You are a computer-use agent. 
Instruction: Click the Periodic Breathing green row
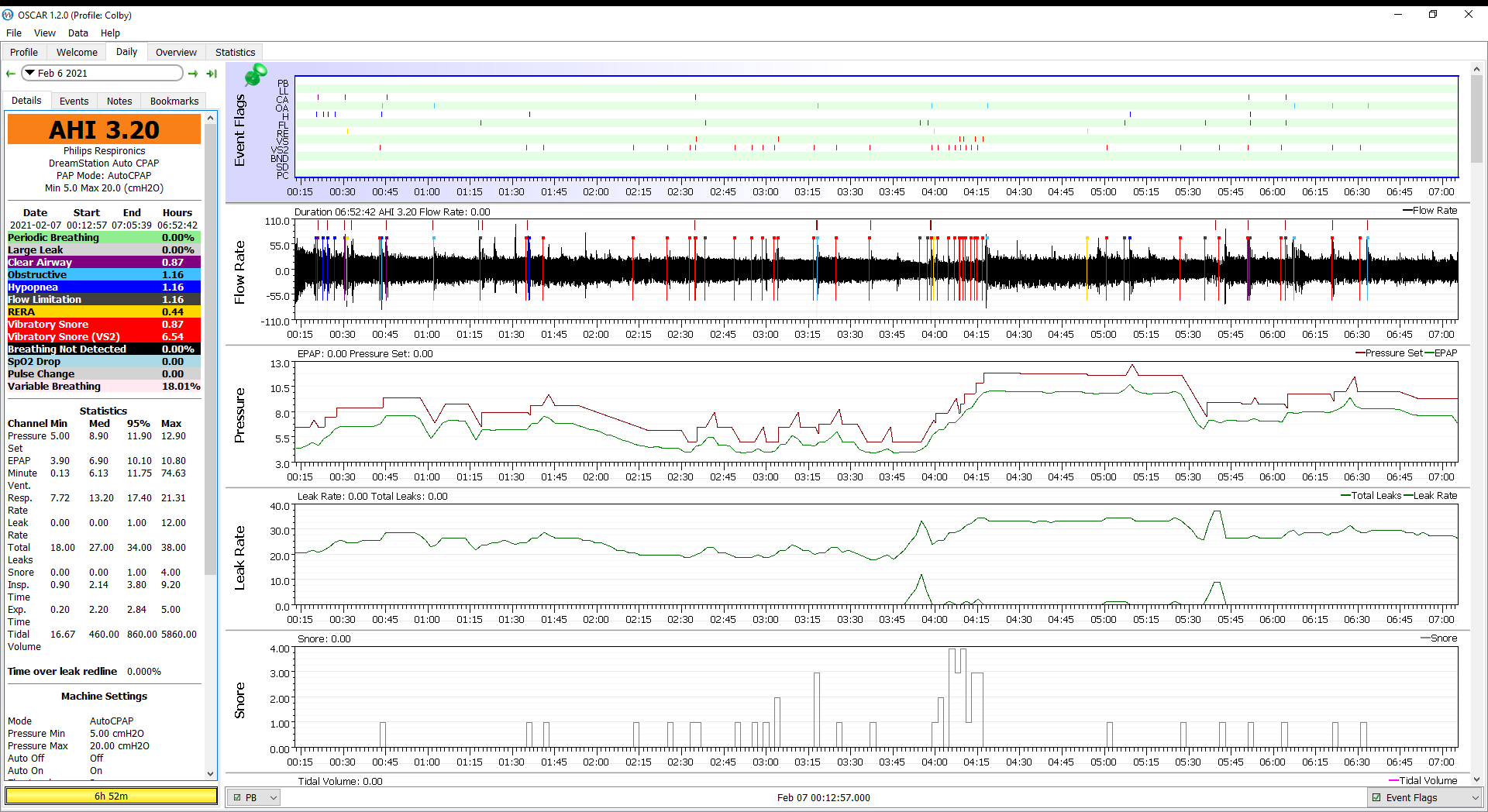tap(104, 238)
